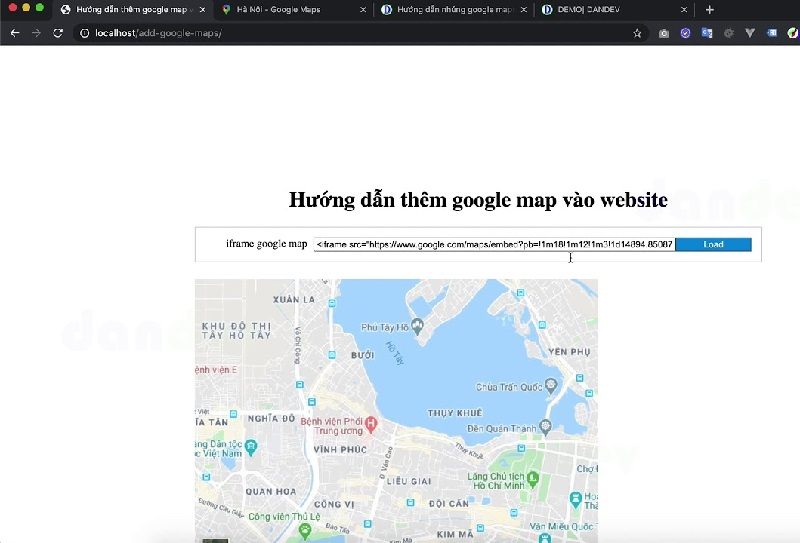This screenshot has height=543, width=800.
Task: Click the Hồ Tây lake label
Action: pos(394,353)
